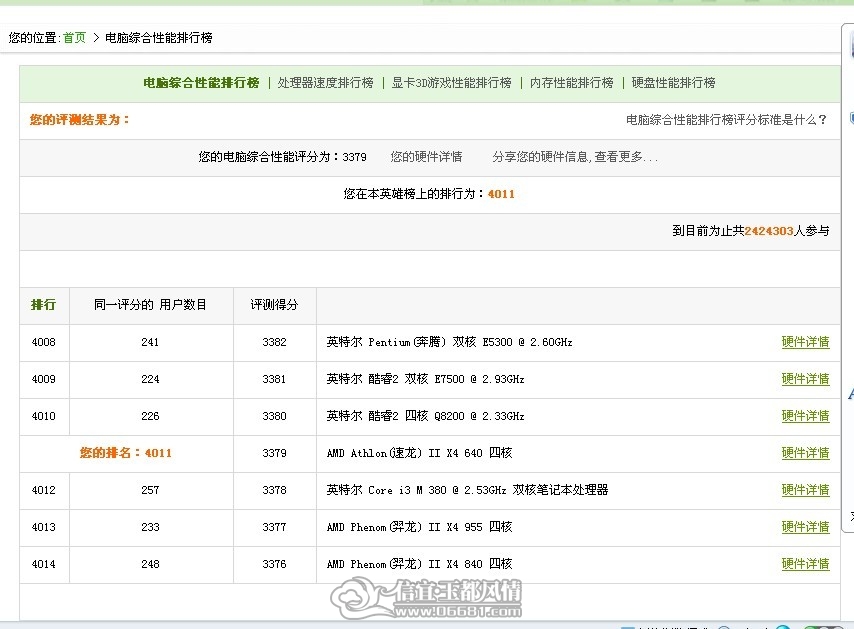Open 硬件详情 for the Pentium E5300 row
The width and height of the screenshot is (854, 629).
point(806,342)
